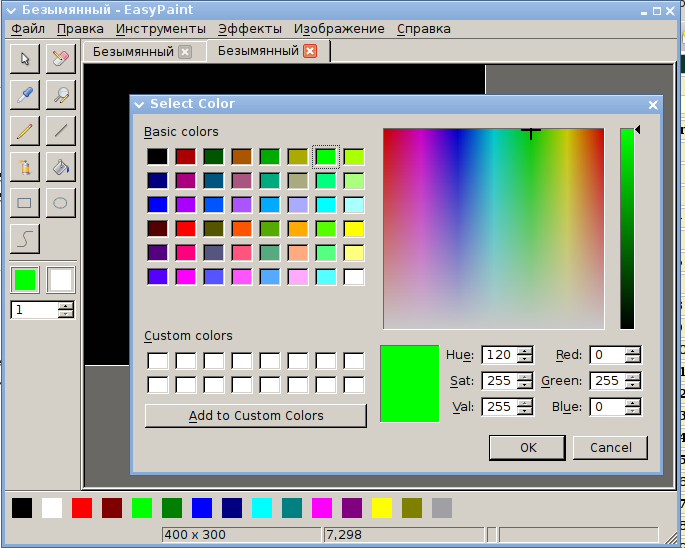
Task: Choose the paint bucket fill tool
Action: (x=61, y=167)
